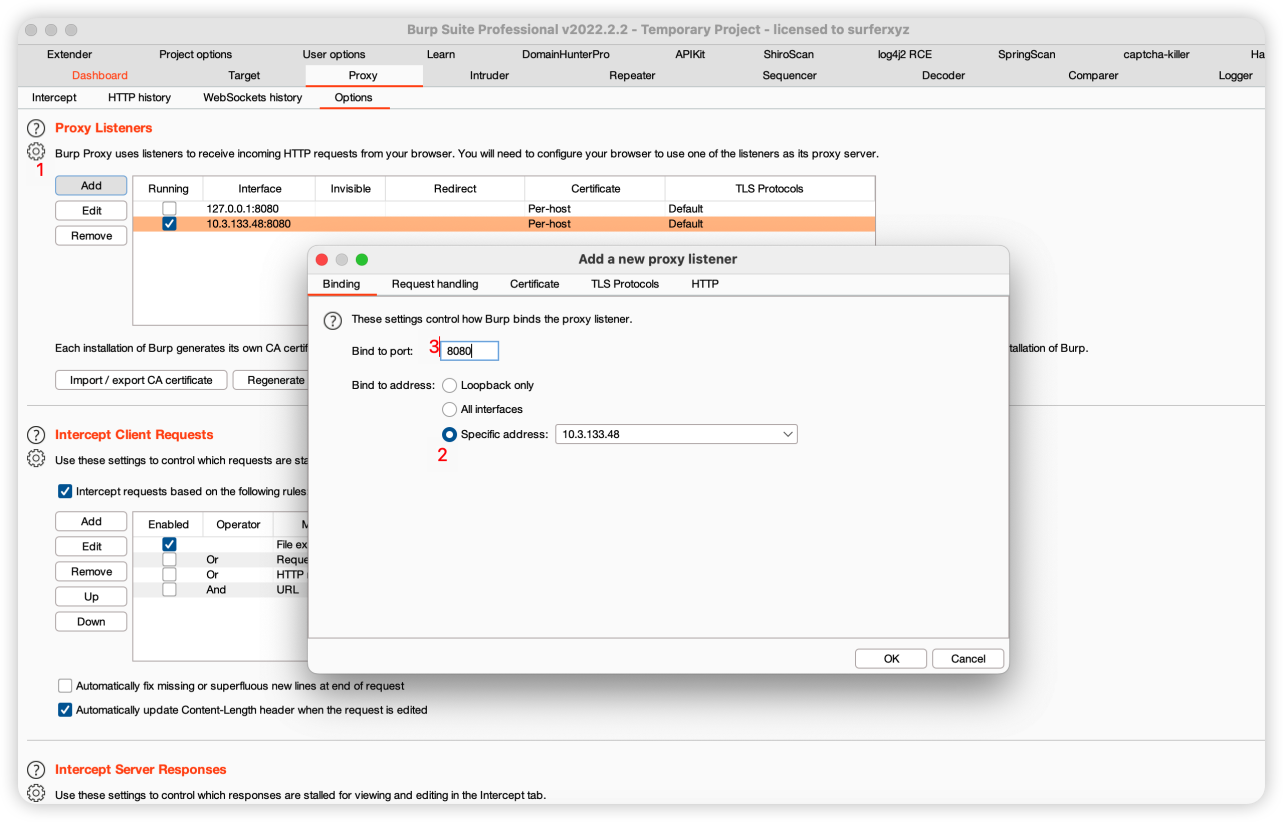Switch to the Decoder tab
The image size is (1283, 822).
point(943,75)
